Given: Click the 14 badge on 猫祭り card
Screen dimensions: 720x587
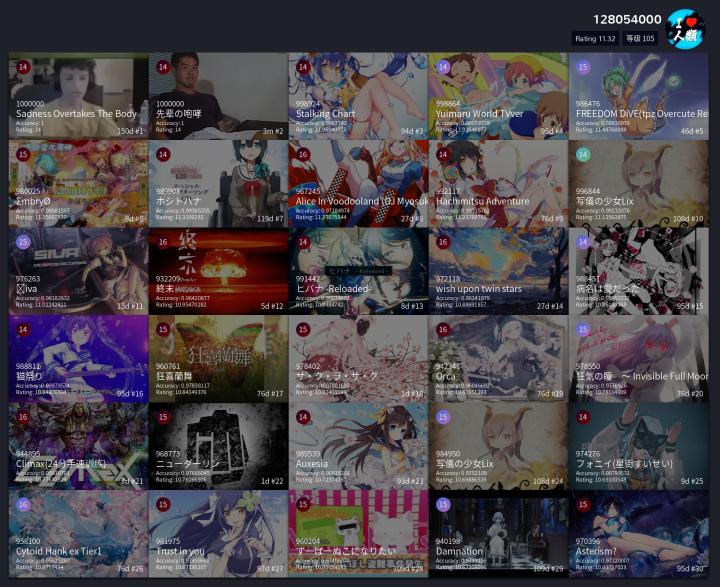Looking at the screenshot, I should [23, 329].
